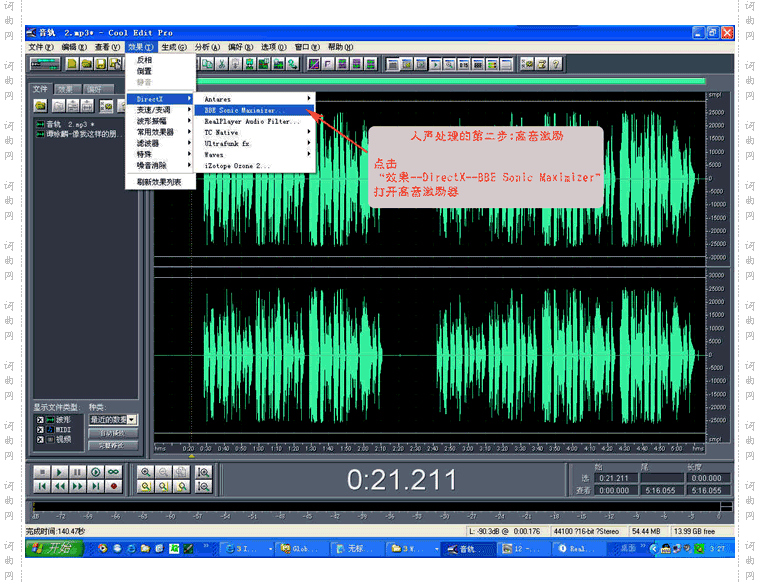Zoom out vertically button
Viewport: 760px width, 583px height.
tap(204, 486)
